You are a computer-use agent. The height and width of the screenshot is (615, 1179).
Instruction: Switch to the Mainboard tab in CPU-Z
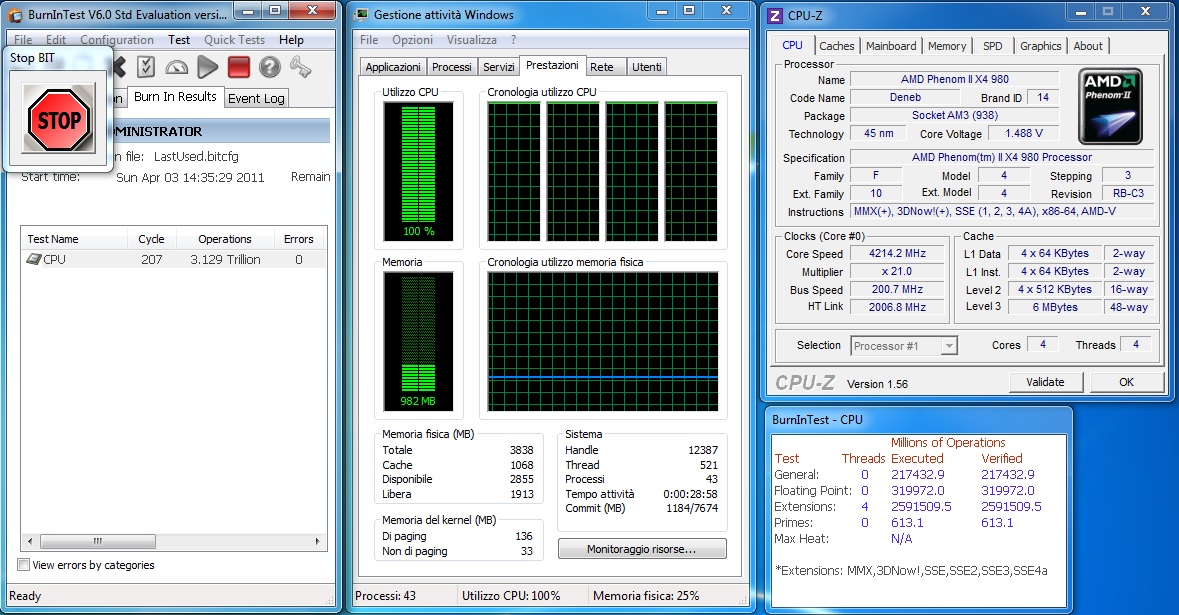891,46
